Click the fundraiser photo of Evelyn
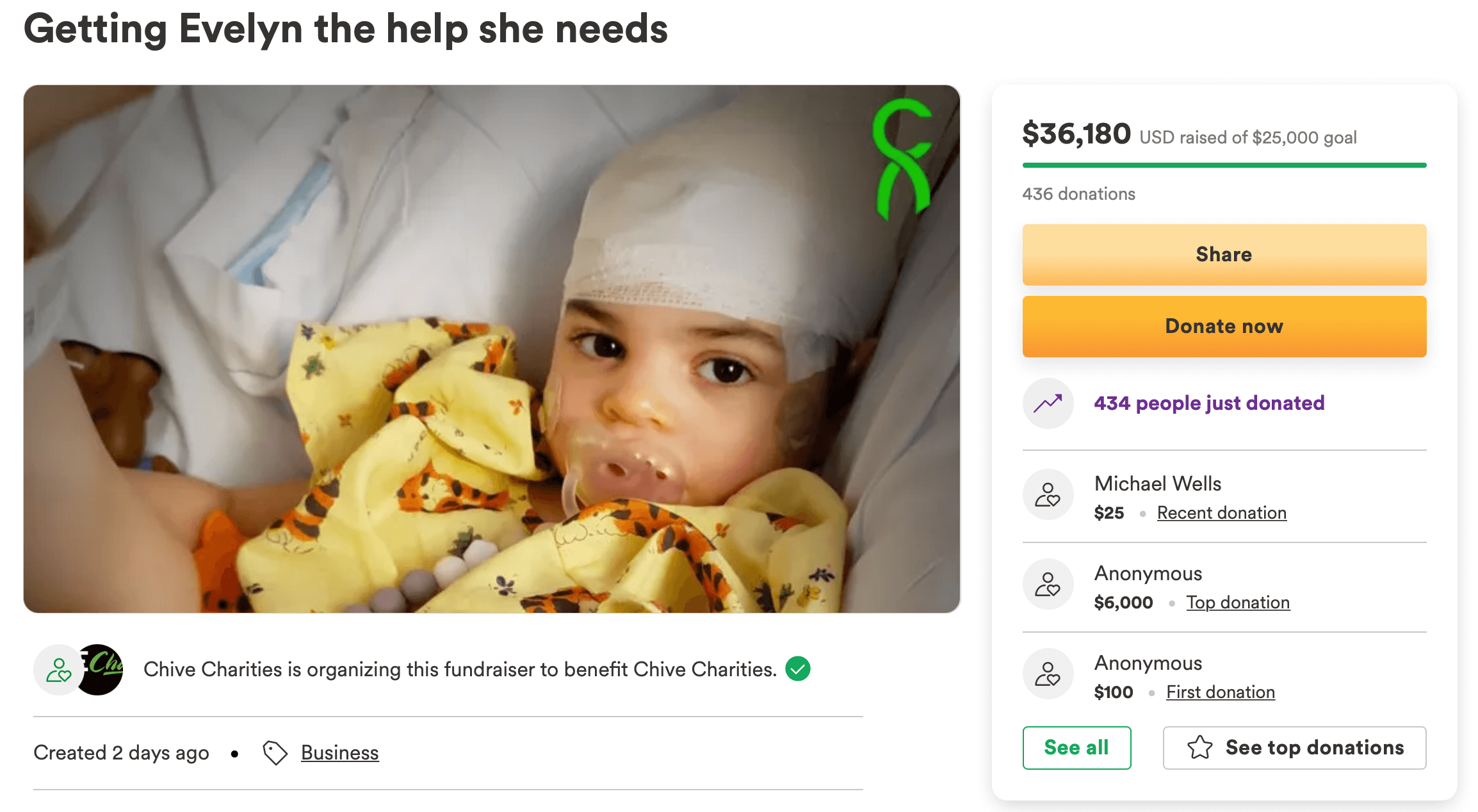 click(491, 349)
